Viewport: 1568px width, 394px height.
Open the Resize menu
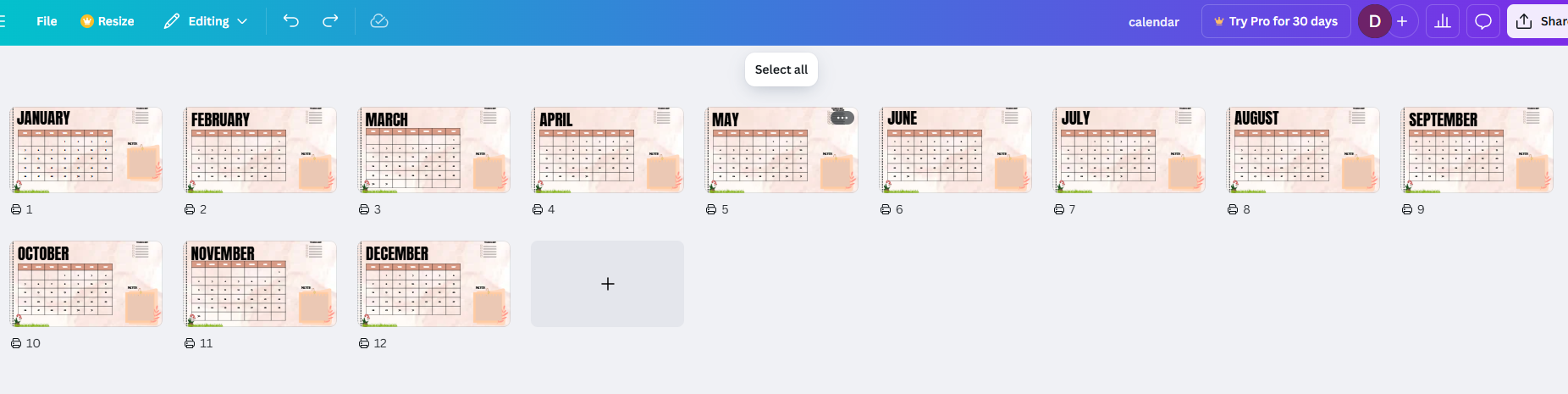[108, 21]
